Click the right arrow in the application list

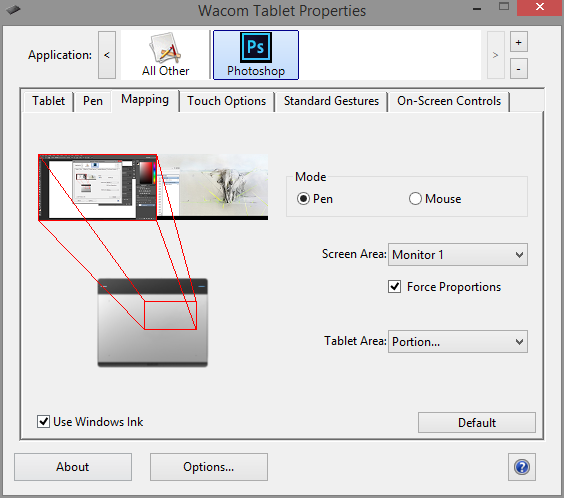click(x=495, y=55)
